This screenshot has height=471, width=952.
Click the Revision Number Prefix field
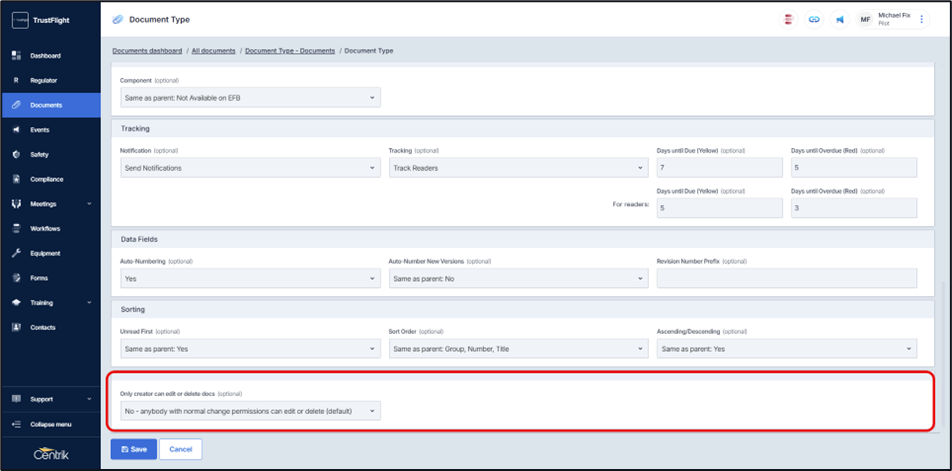pyautogui.click(x=786, y=279)
